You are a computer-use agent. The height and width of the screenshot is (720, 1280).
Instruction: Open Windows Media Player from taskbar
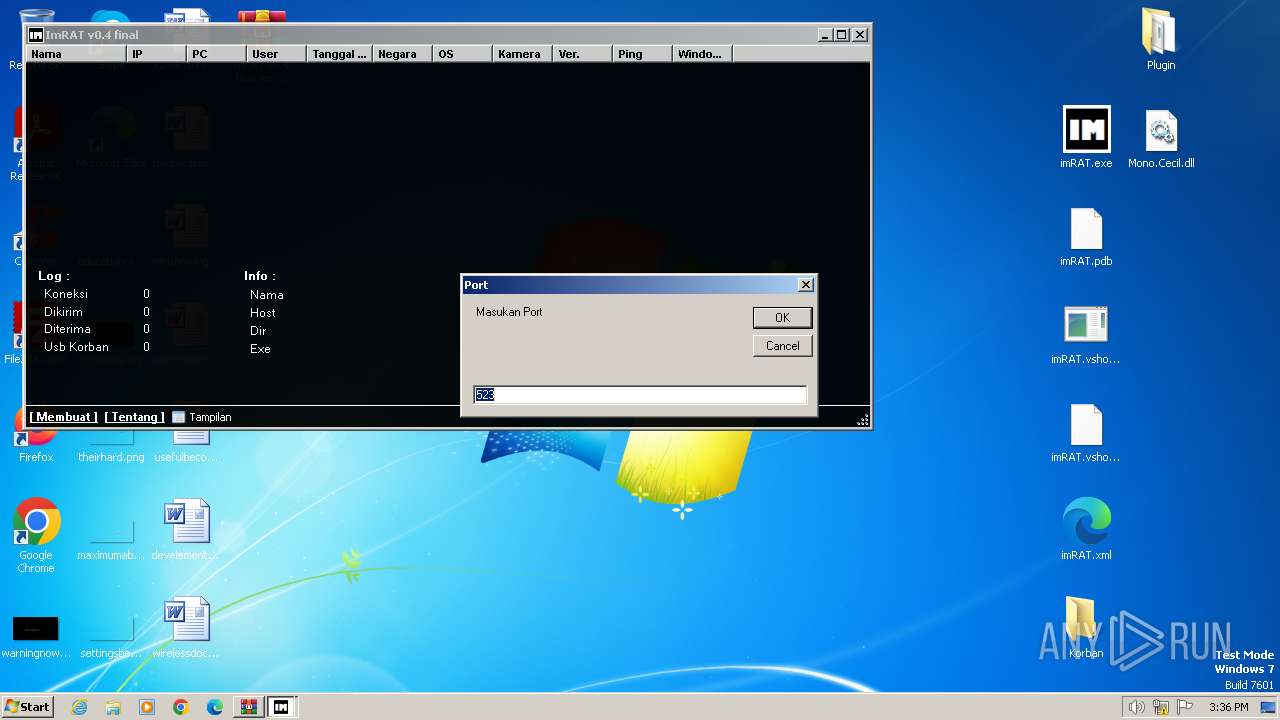[147, 707]
